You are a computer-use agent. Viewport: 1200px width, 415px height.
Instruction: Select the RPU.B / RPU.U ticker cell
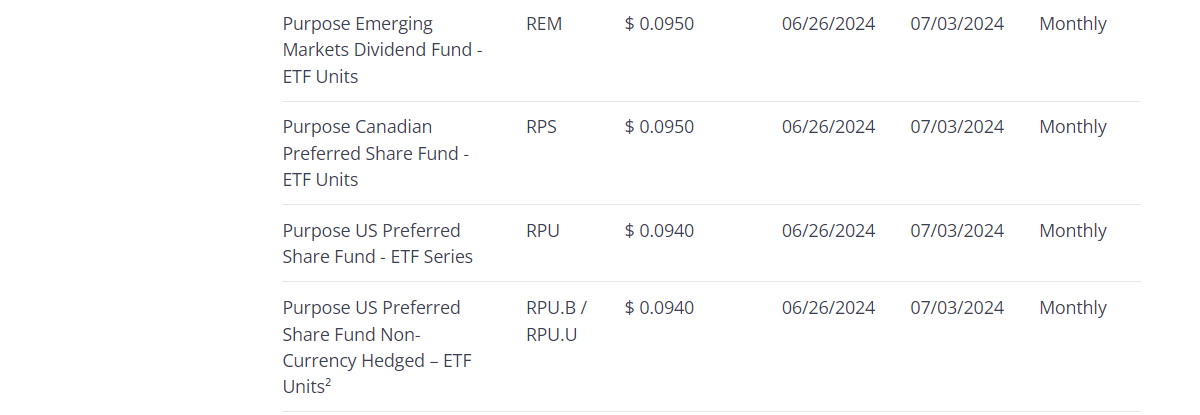coord(556,320)
